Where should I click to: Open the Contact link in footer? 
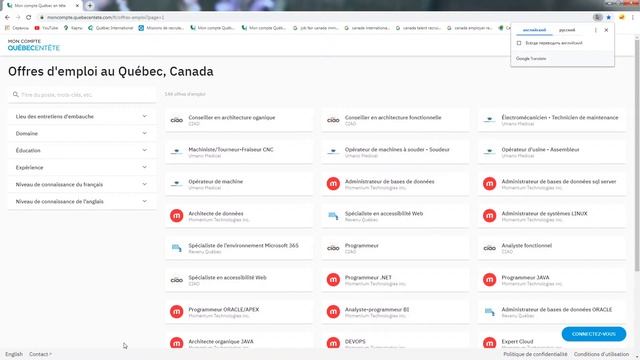(40, 354)
